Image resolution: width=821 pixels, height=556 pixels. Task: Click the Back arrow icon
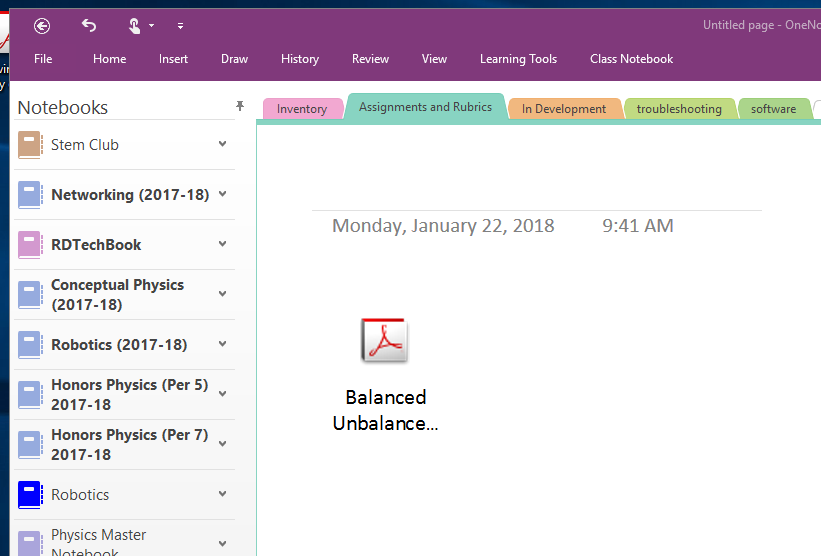pyautogui.click(x=42, y=26)
